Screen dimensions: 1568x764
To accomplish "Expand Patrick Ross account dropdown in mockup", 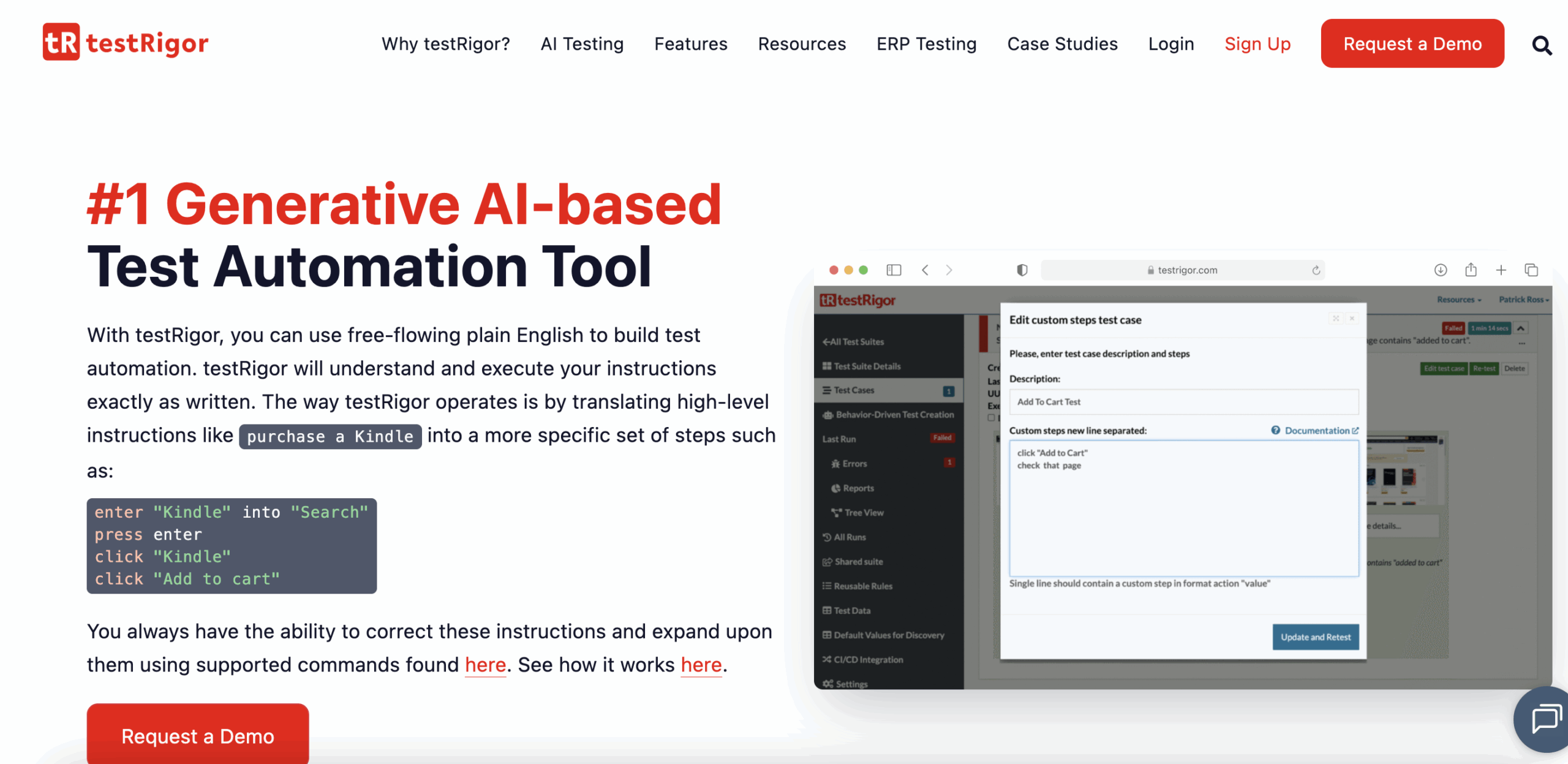I will 1523,300.
